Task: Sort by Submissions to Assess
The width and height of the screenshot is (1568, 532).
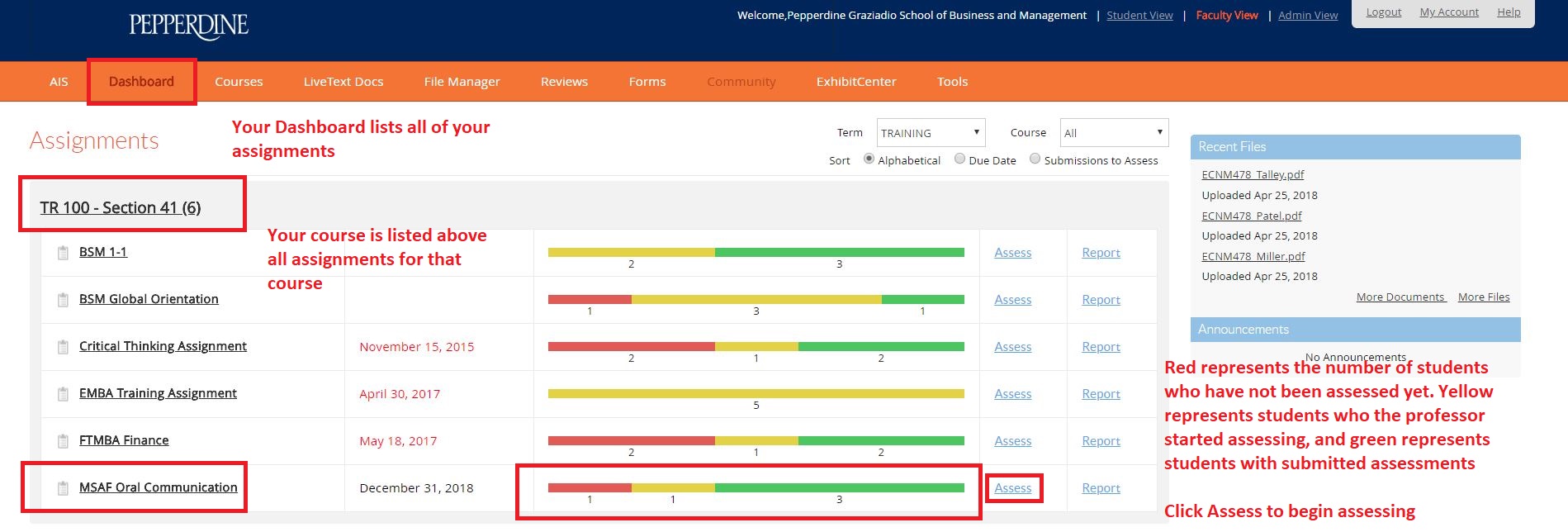Action: pyautogui.click(x=1035, y=159)
